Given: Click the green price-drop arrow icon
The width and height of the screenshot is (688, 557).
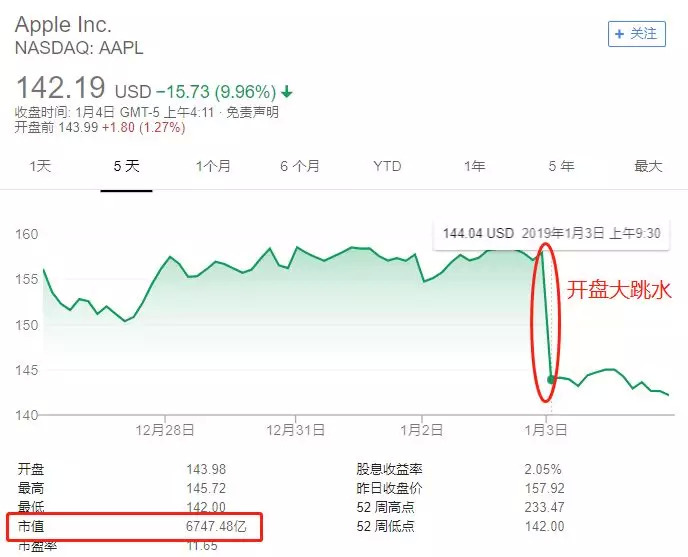Looking at the screenshot, I should 287,92.
